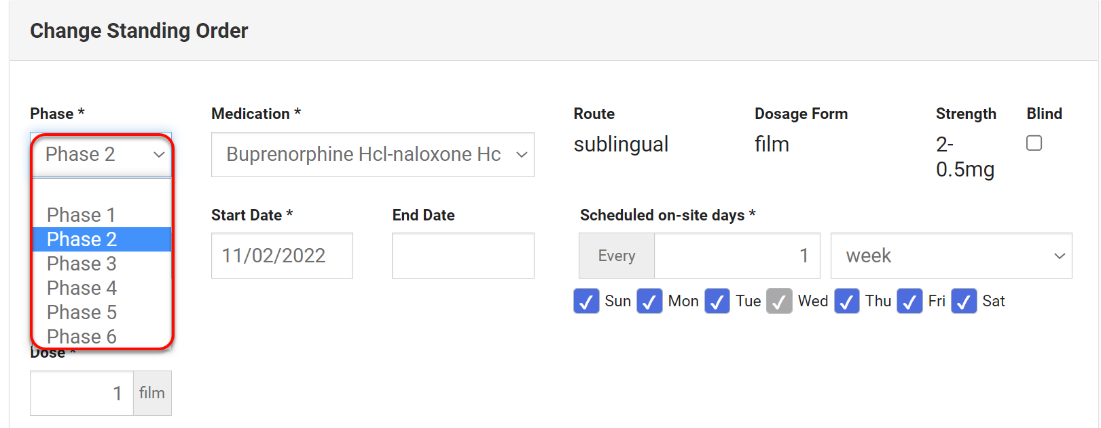Focus the Dose amount input

point(82,393)
